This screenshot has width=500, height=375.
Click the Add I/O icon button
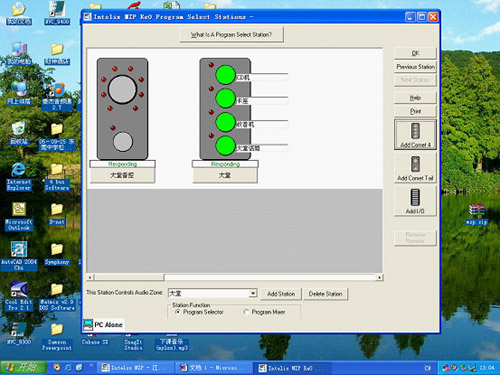(415, 201)
